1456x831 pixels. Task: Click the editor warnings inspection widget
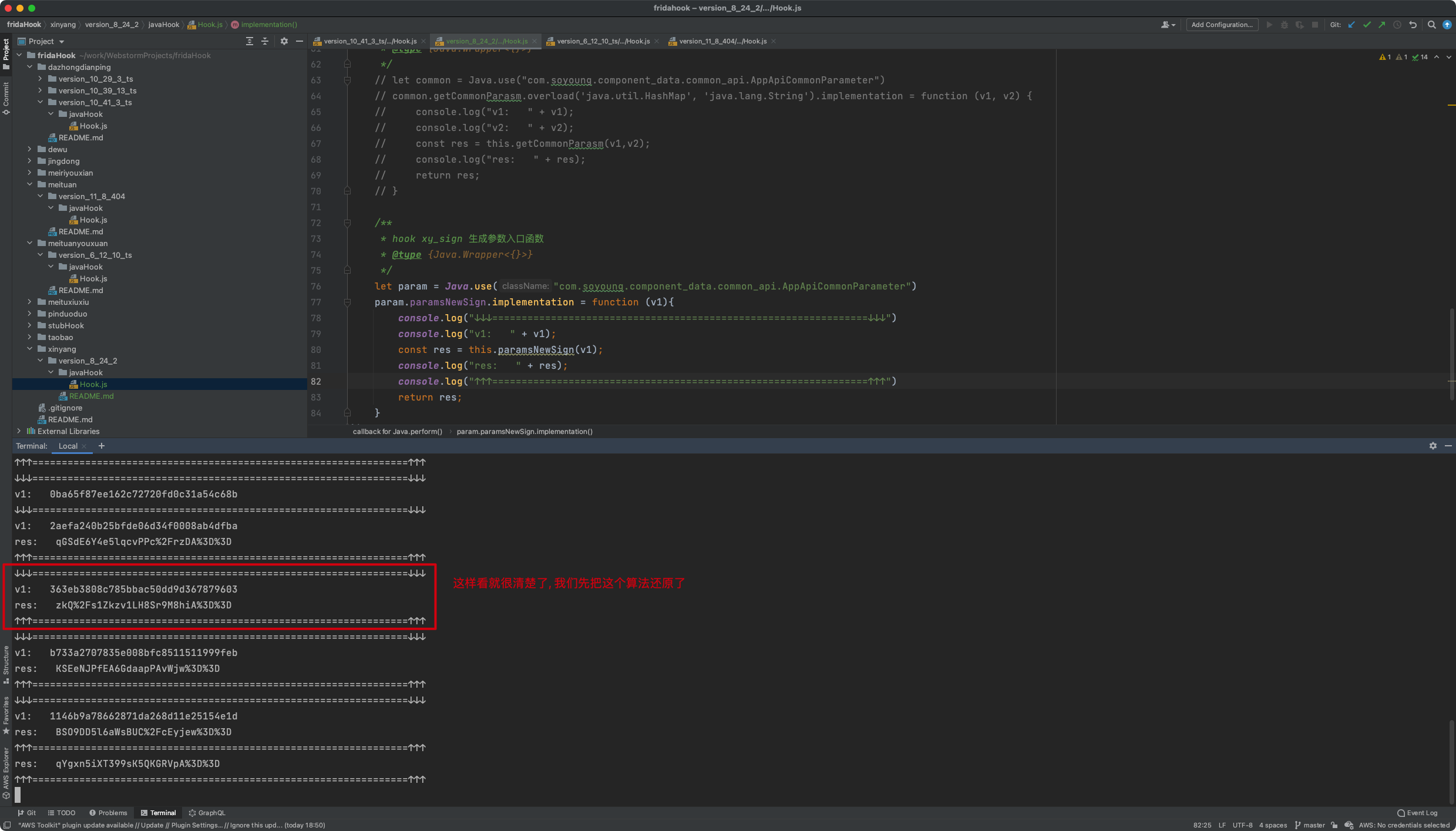pyautogui.click(x=1403, y=57)
